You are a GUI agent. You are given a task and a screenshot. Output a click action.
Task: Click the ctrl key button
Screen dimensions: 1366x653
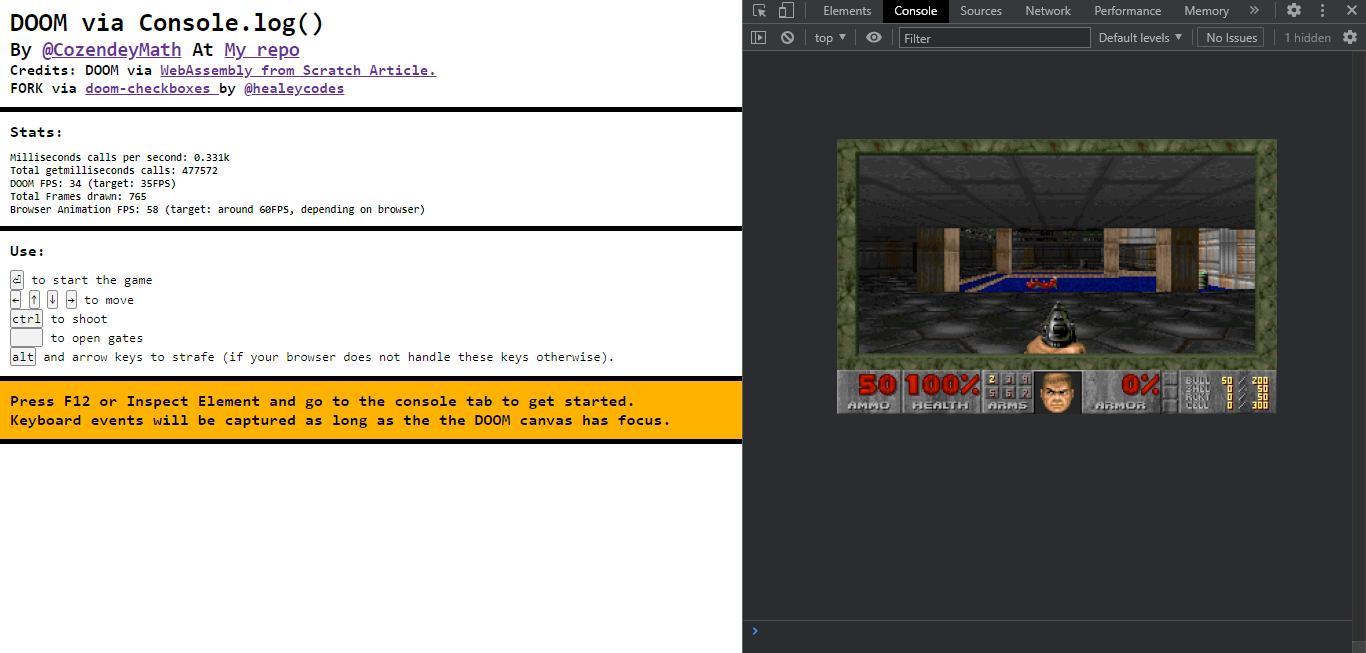pos(26,318)
